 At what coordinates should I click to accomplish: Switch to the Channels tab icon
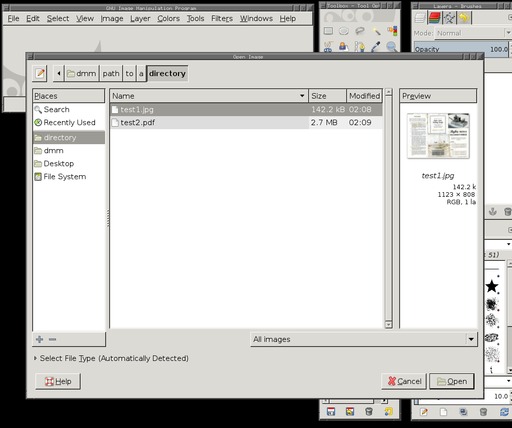click(434, 18)
